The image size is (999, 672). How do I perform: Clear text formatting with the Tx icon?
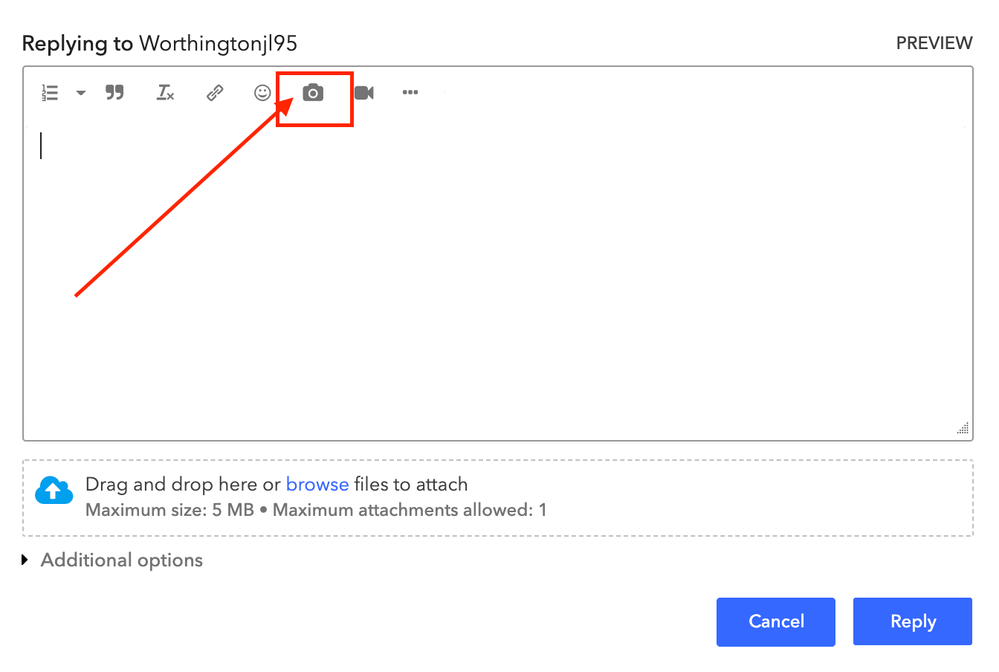[x=165, y=93]
